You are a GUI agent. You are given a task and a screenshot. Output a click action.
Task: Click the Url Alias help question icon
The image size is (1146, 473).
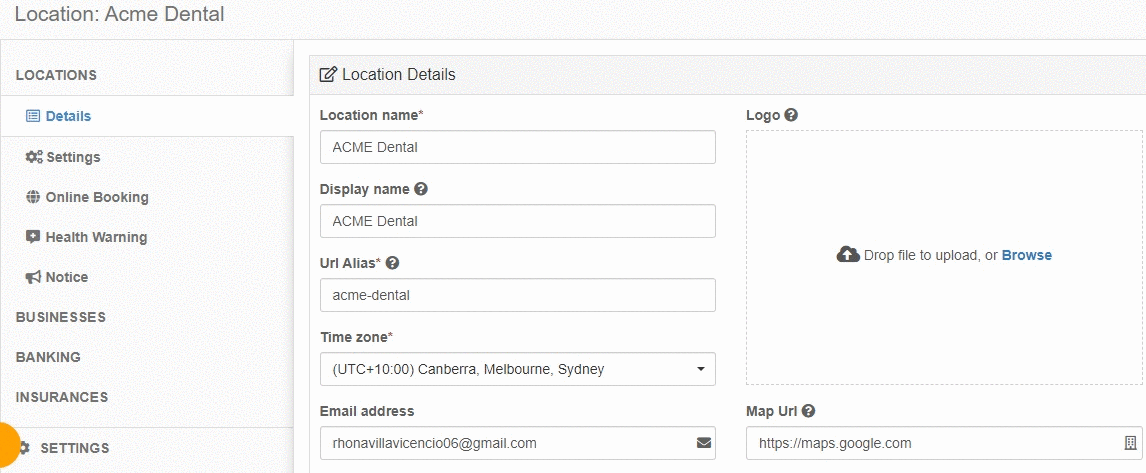pos(392,262)
